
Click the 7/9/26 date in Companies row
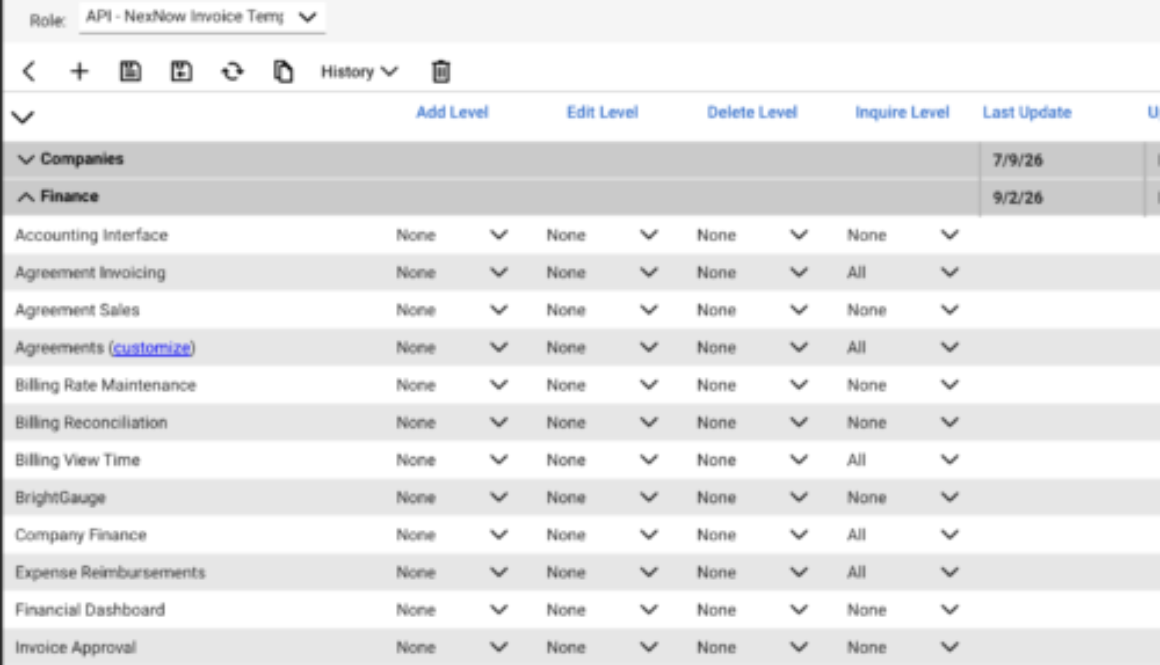point(1018,161)
